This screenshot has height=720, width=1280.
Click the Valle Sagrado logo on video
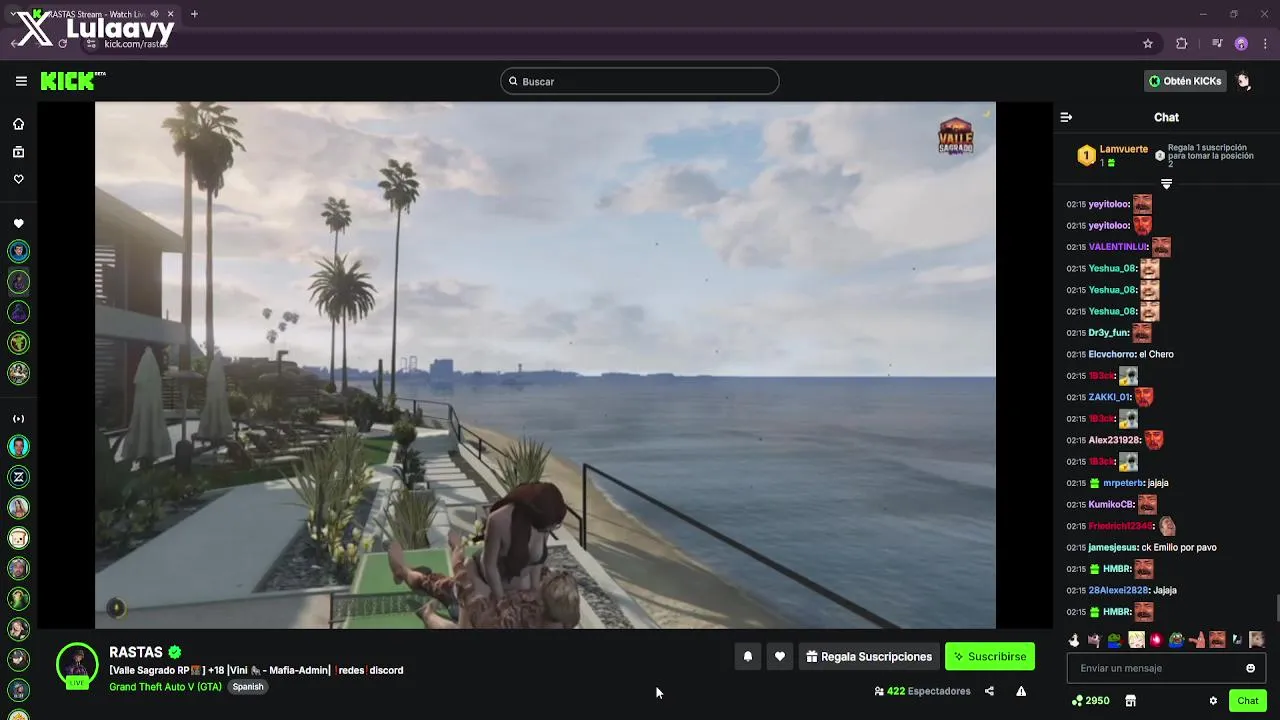955,136
